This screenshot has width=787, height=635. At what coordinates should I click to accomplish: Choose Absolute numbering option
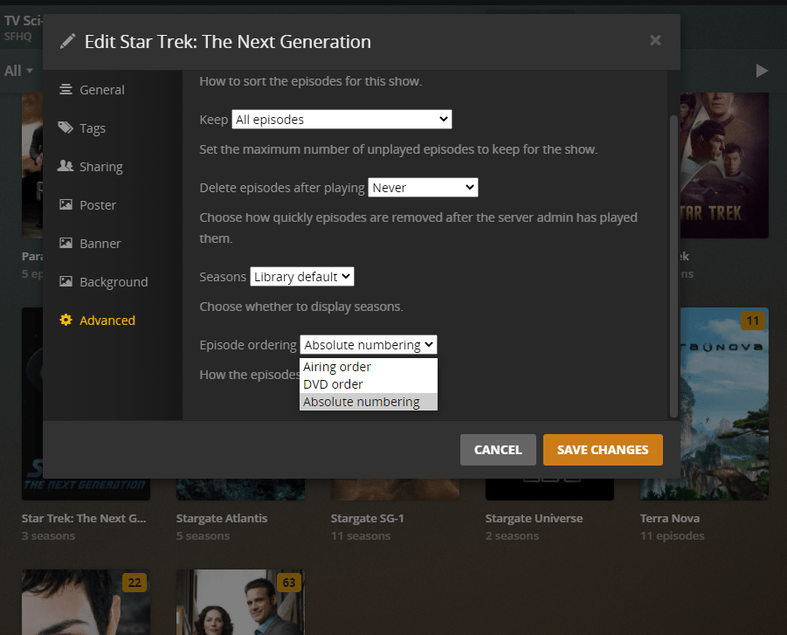(368, 402)
